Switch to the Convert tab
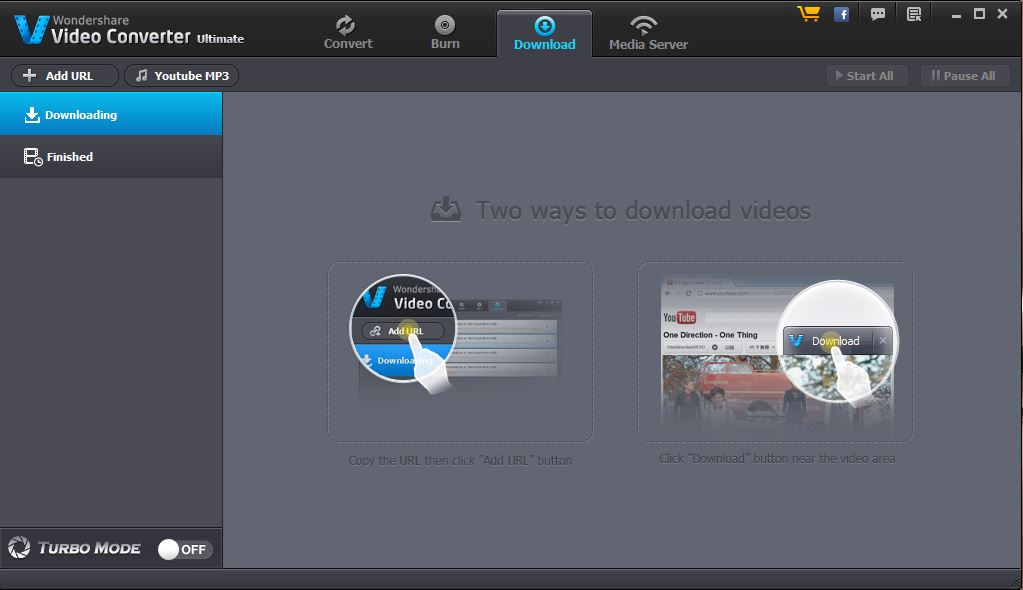The image size is (1023, 590). [x=348, y=33]
